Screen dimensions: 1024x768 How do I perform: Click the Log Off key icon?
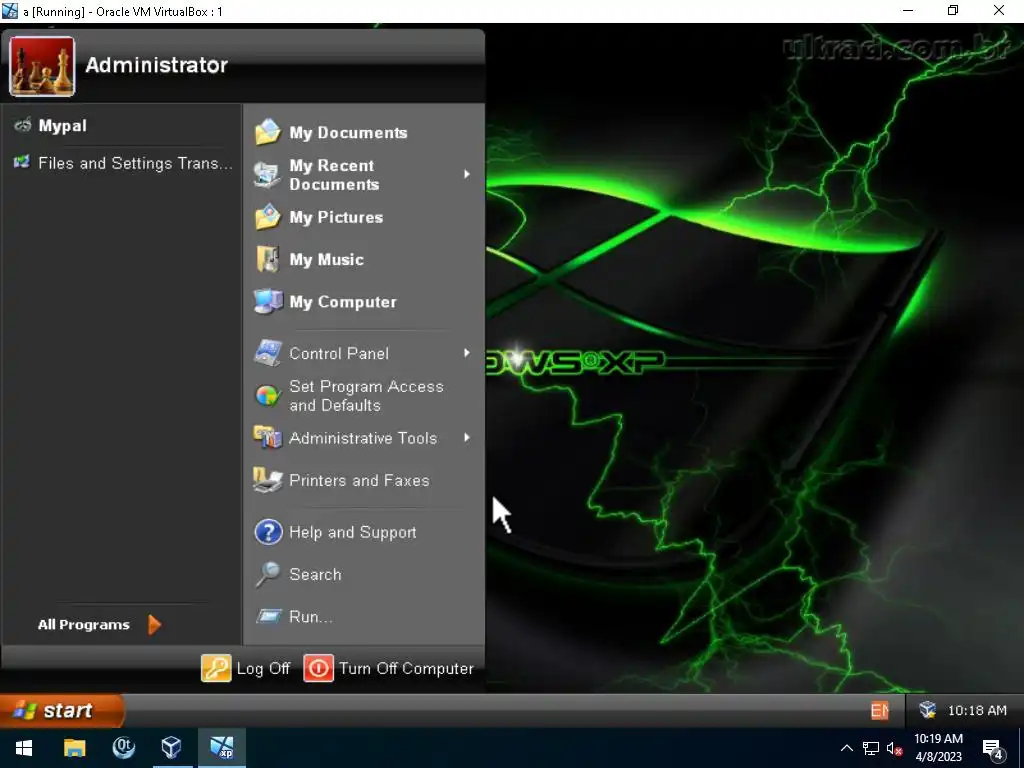tap(216, 668)
